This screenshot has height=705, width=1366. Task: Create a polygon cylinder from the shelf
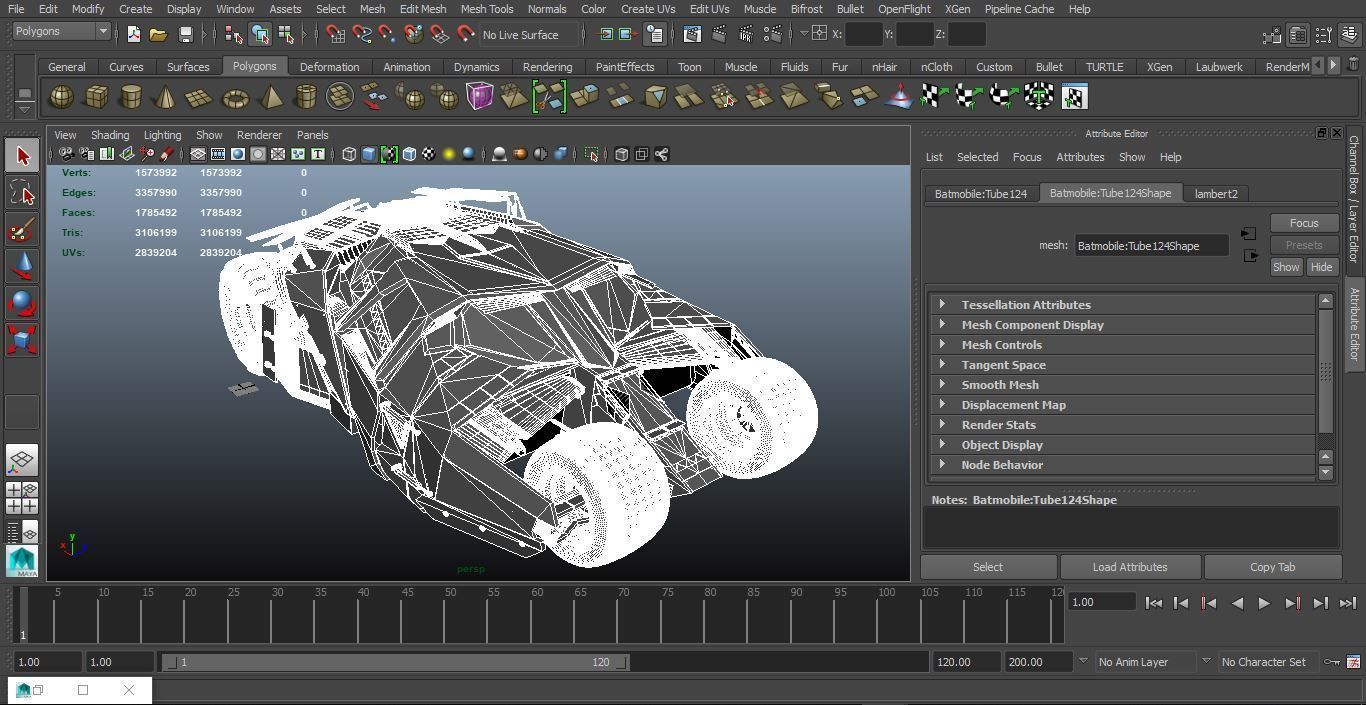130,97
